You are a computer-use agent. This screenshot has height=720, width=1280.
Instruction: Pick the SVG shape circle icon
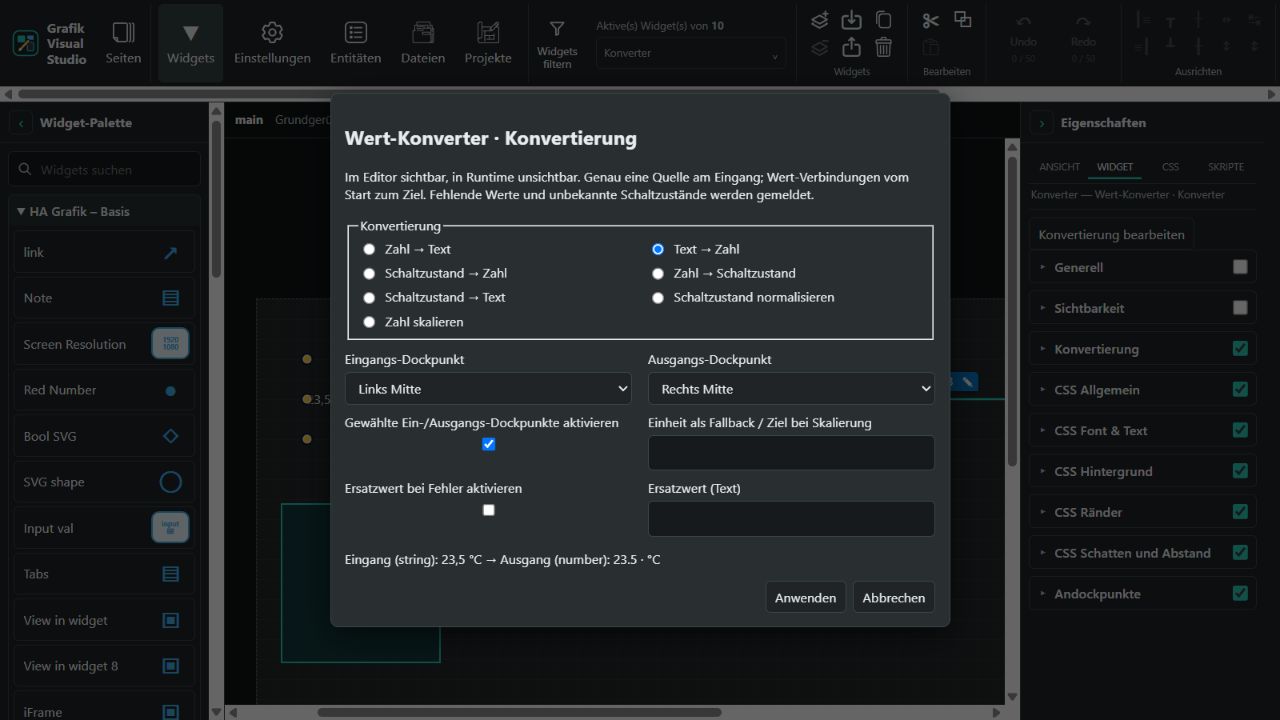pos(171,482)
